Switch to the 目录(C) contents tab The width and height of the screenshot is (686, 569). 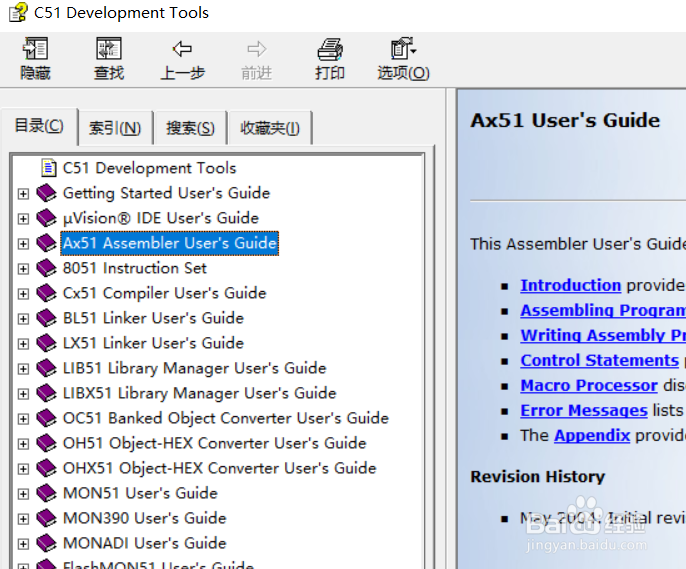pos(39,126)
